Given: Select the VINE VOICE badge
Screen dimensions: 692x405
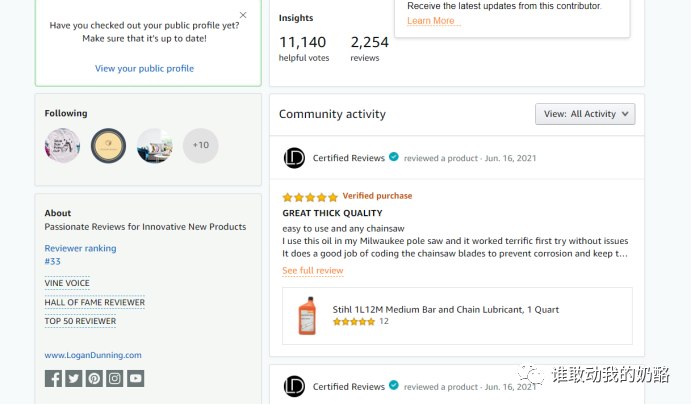Looking at the screenshot, I should (x=67, y=283).
